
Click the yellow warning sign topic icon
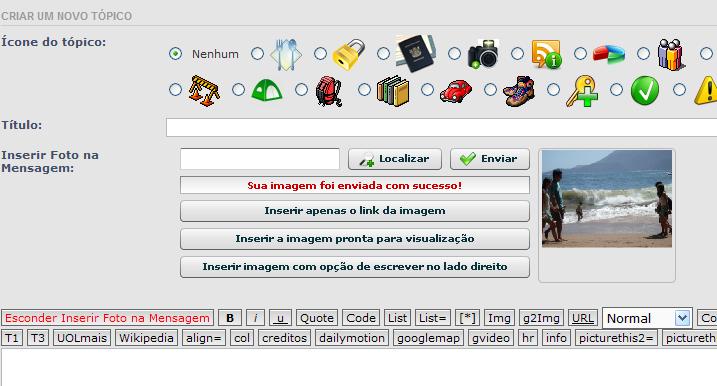(706, 90)
